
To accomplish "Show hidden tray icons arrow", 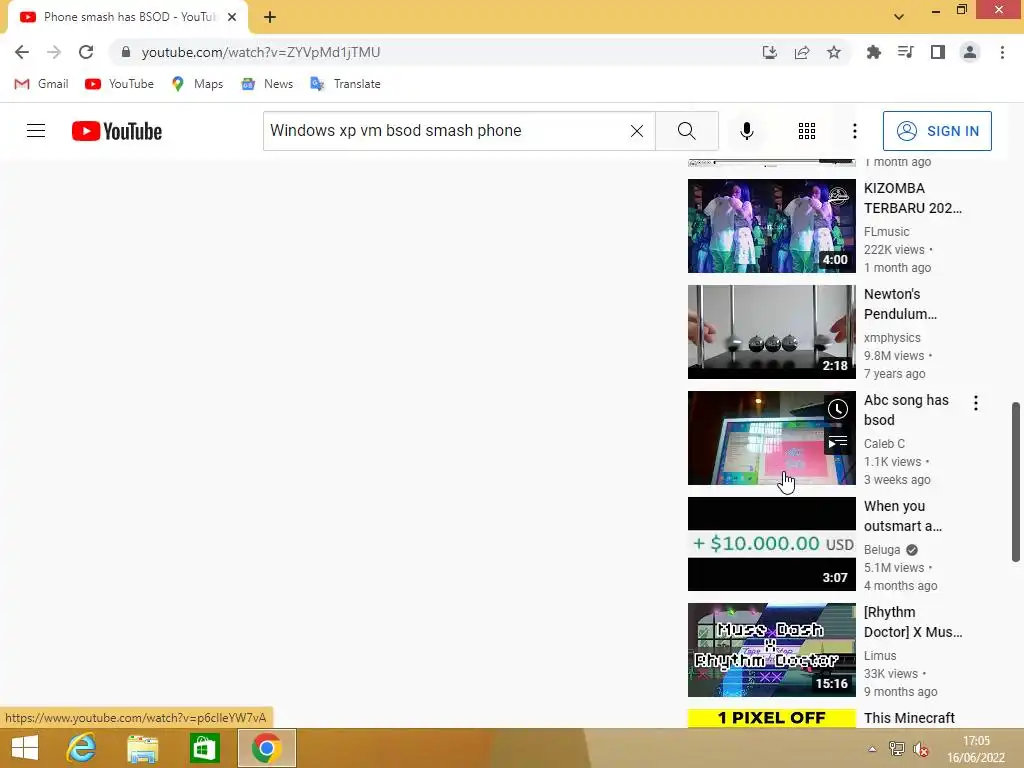I will (x=872, y=749).
